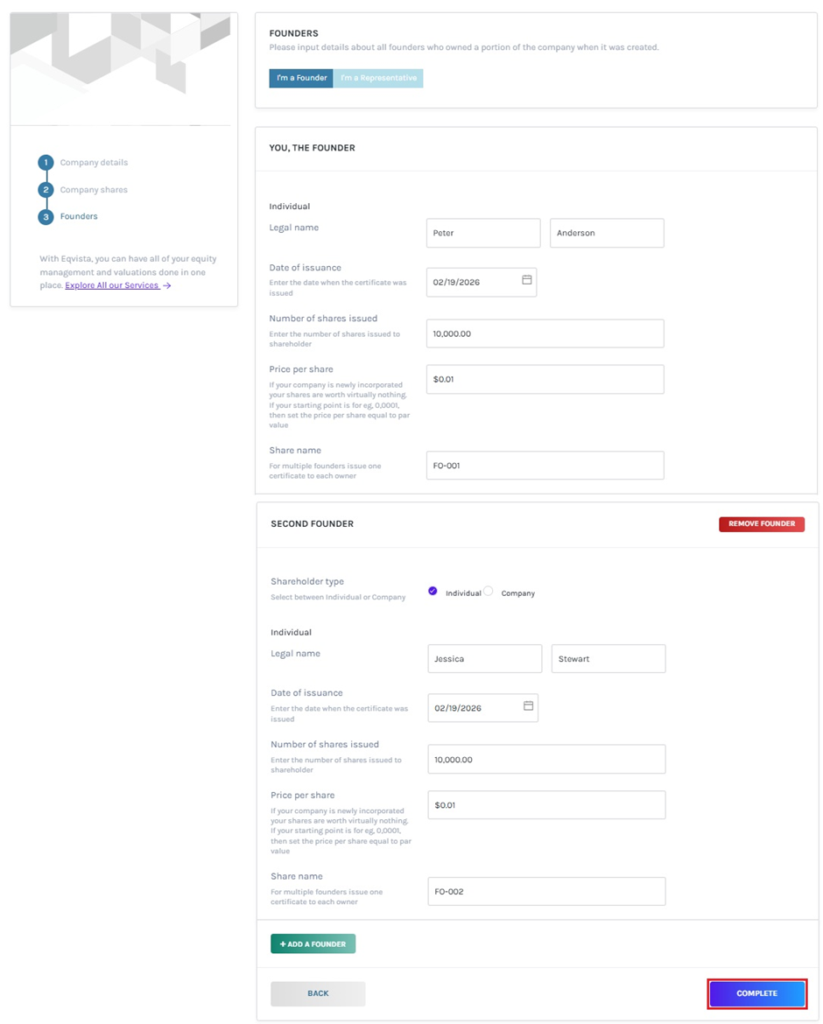Go back with the Back button
The width and height of the screenshot is (823, 1024).
(x=318, y=993)
